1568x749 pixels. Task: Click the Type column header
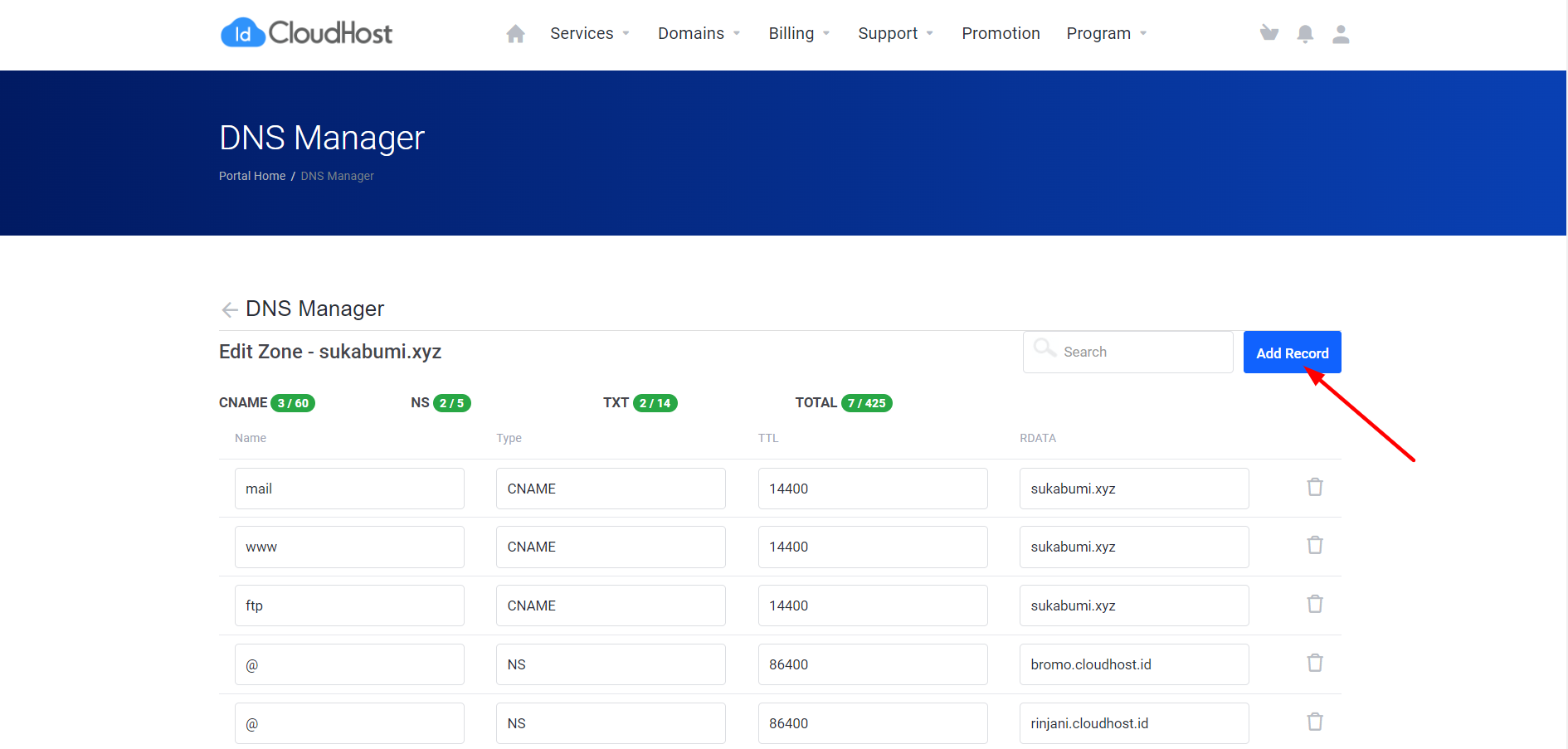click(509, 438)
